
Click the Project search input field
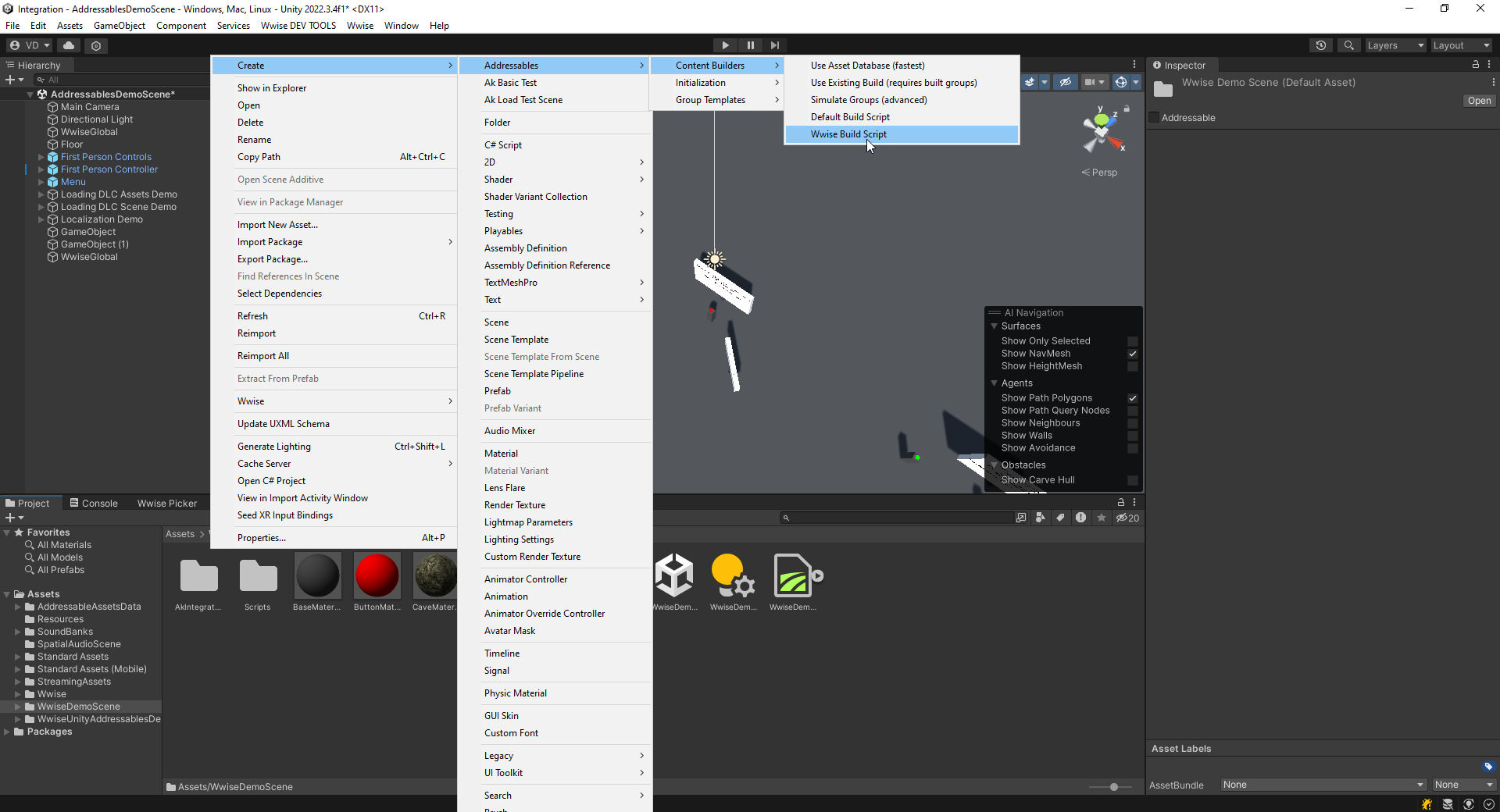pyautogui.click(x=898, y=518)
